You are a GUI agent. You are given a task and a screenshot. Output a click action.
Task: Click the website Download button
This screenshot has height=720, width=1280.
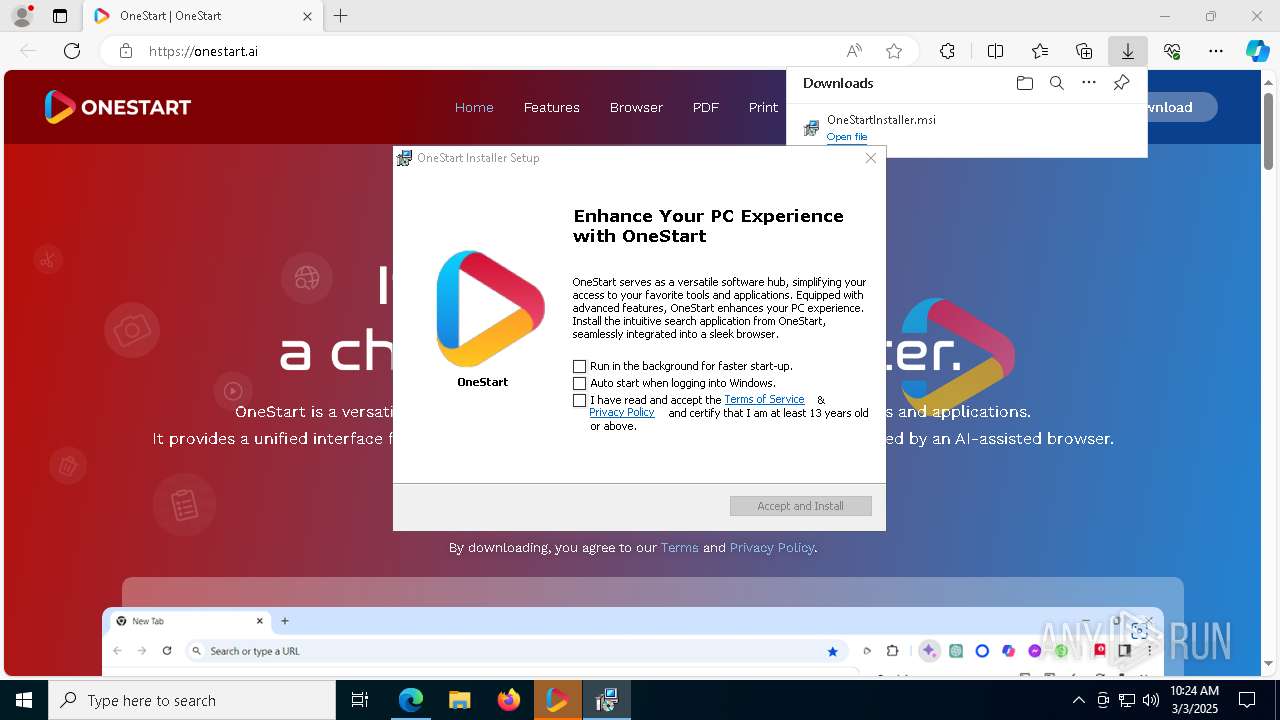[1182, 107]
